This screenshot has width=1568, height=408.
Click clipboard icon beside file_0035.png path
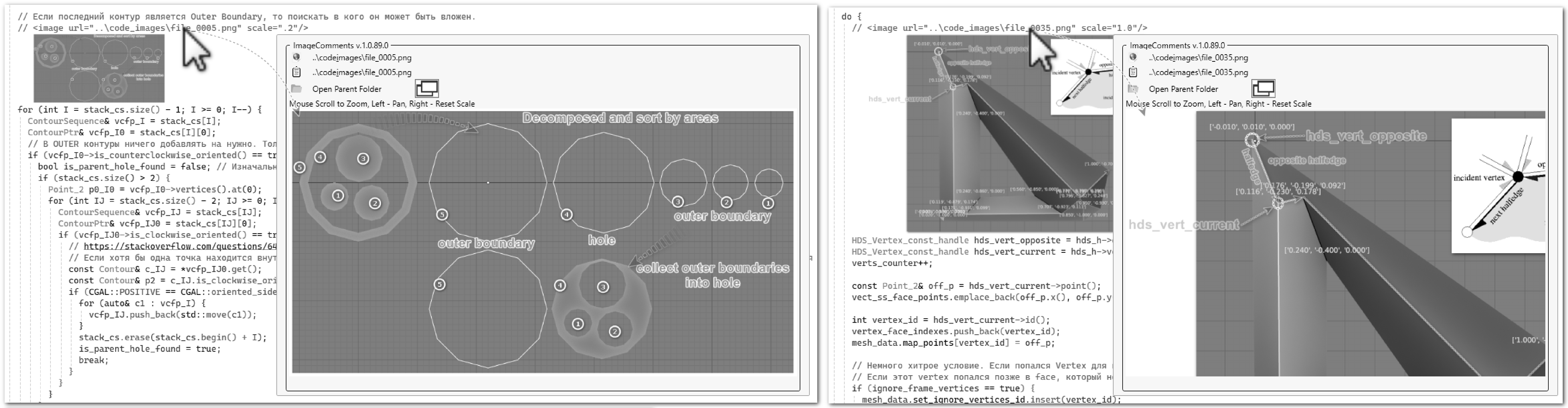pyautogui.click(x=1133, y=72)
